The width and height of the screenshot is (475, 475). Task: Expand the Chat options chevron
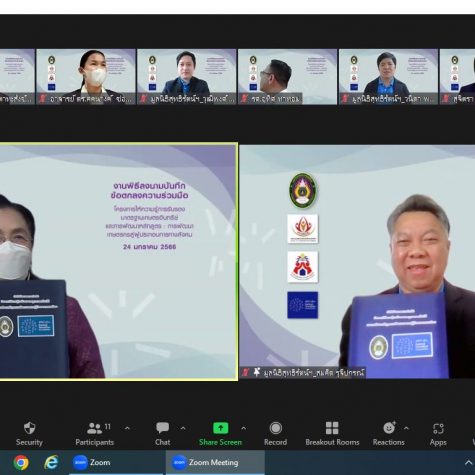click(183, 428)
